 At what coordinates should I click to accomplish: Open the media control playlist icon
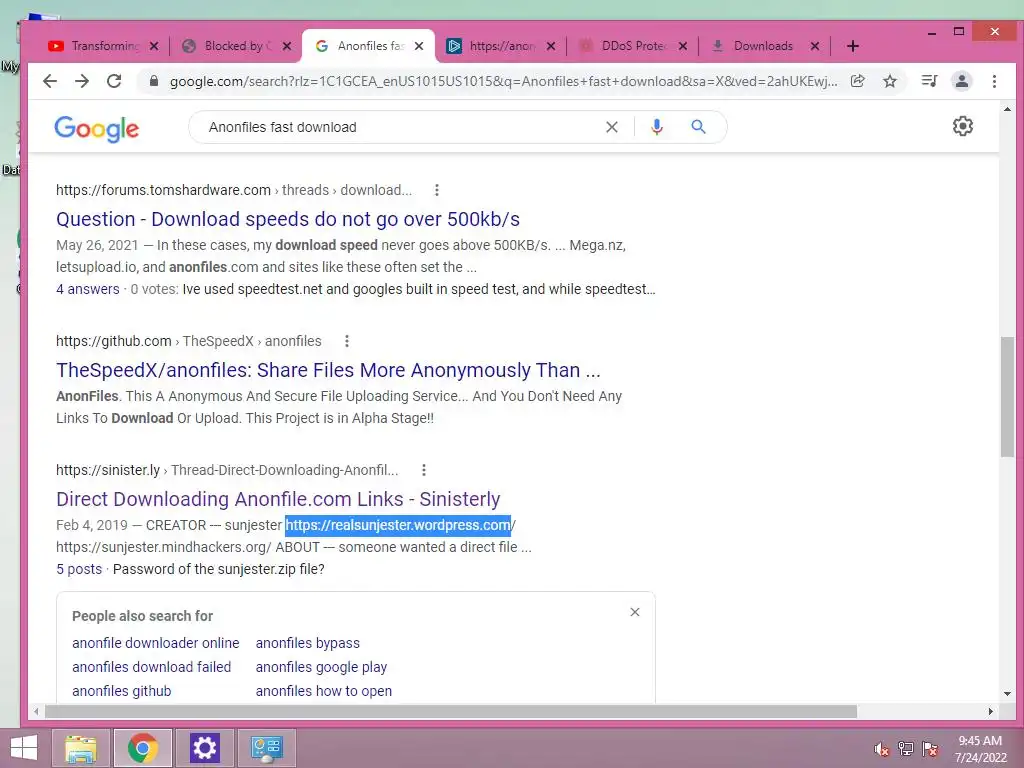pyautogui.click(x=929, y=81)
